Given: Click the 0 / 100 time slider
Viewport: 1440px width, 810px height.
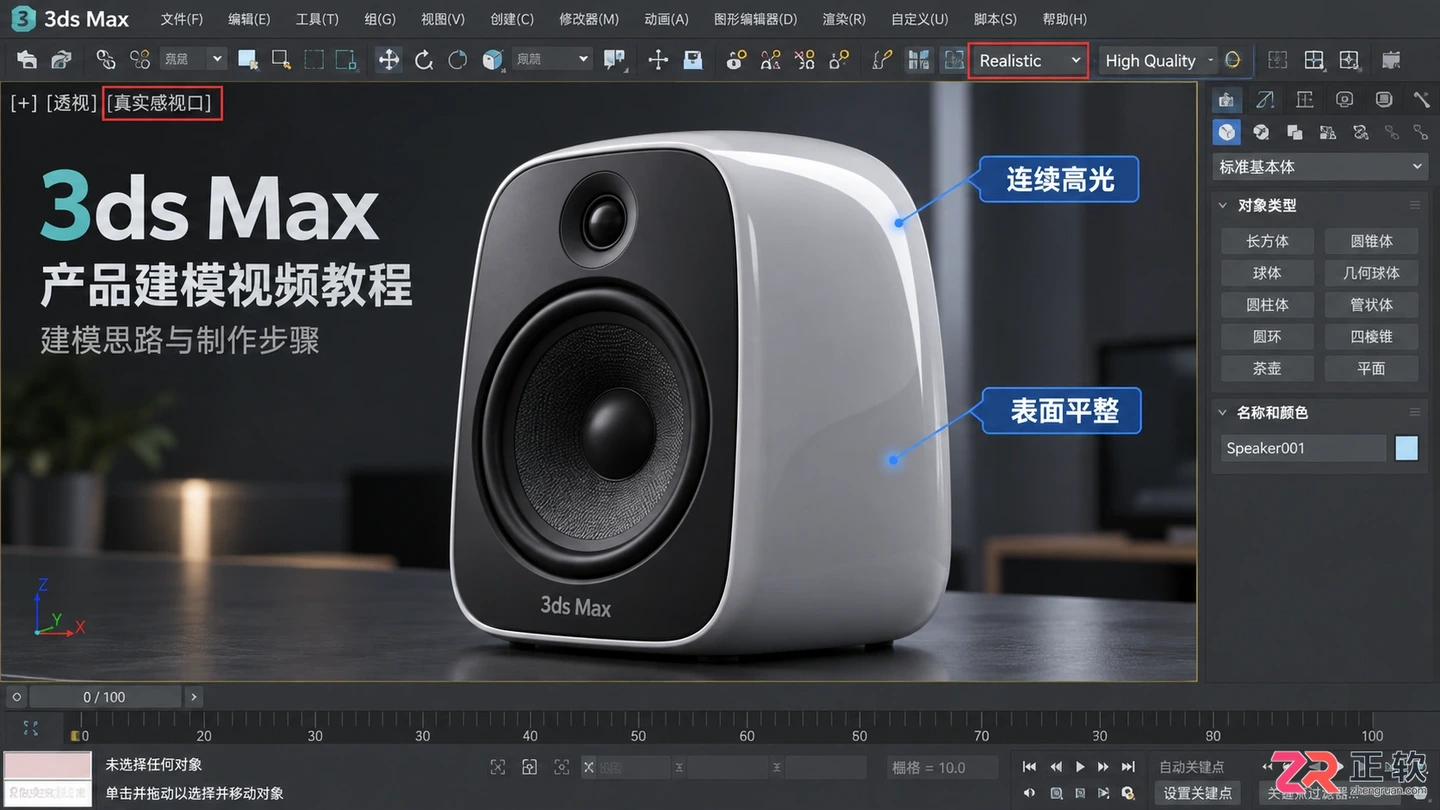Looking at the screenshot, I should [105, 697].
